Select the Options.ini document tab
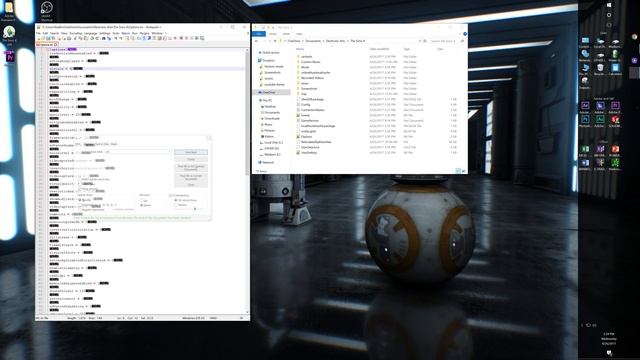This screenshot has height=360, width=640. pyautogui.click(x=46, y=44)
